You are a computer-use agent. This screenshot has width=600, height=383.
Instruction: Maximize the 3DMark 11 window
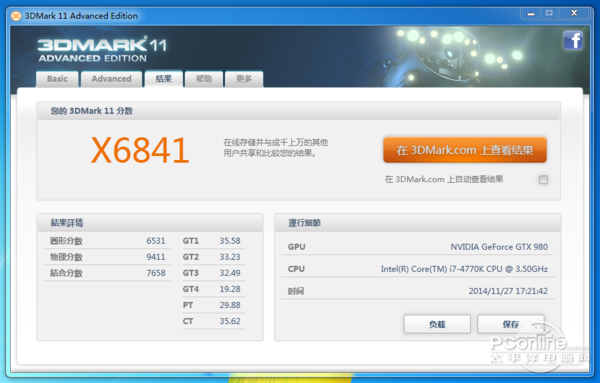(x=549, y=13)
